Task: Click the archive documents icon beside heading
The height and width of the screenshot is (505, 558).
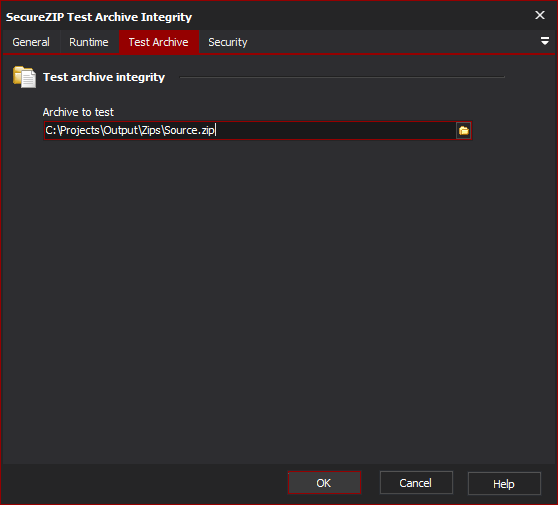Action: (x=24, y=77)
